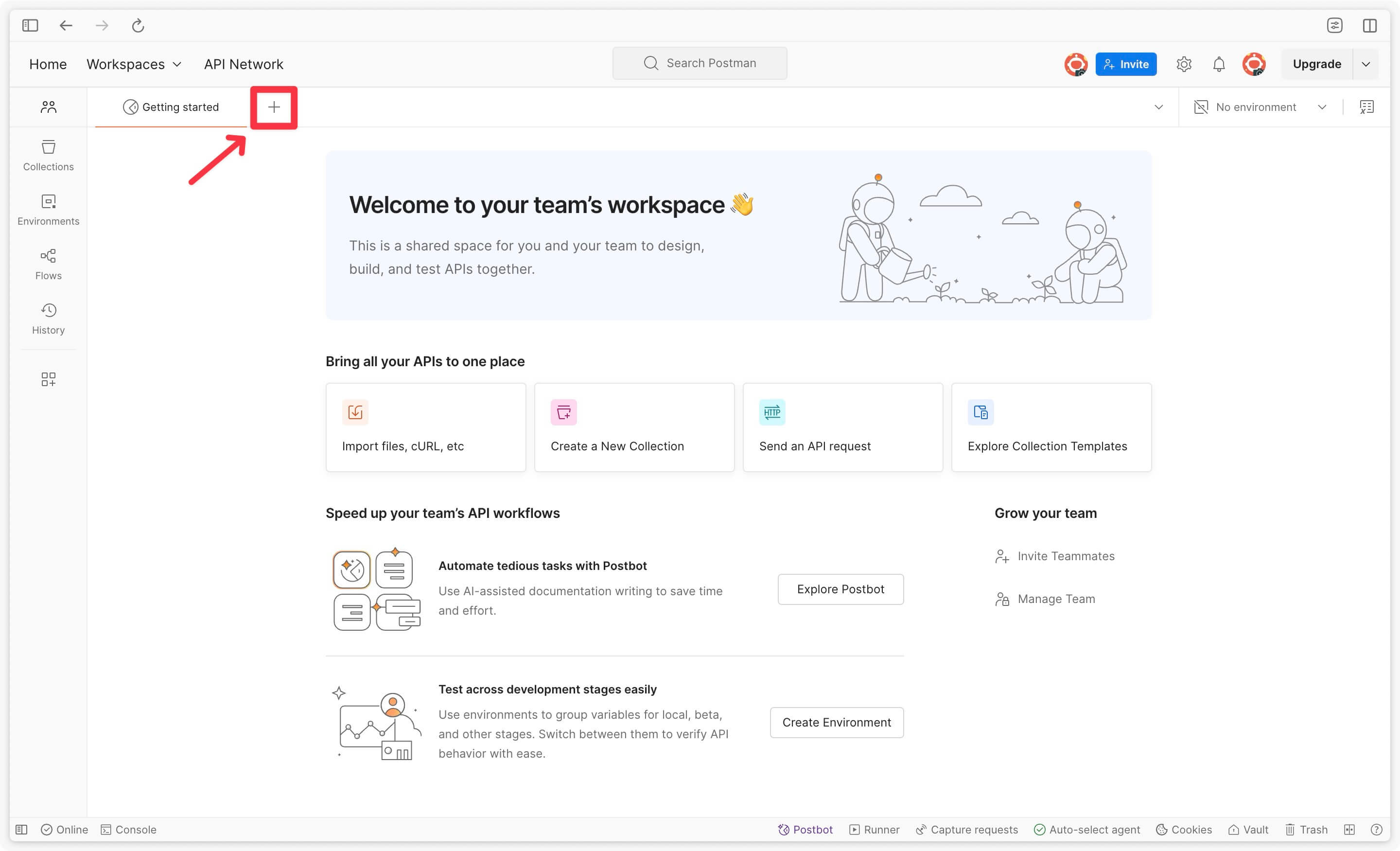Go to Home in the top navigation
The width and height of the screenshot is (1400, 851).
tap(48, 64)
